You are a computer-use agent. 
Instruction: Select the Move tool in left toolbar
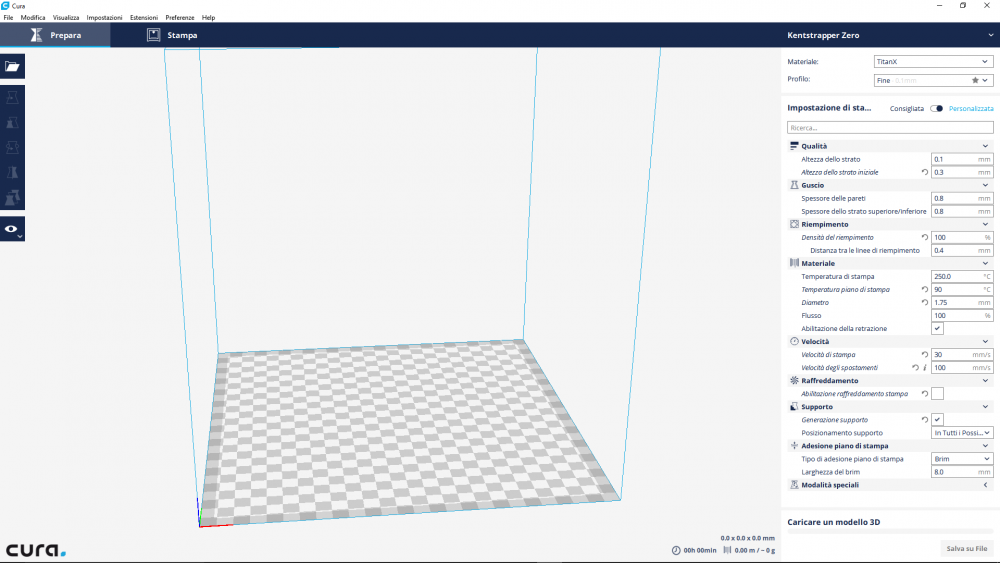[12, 98]
